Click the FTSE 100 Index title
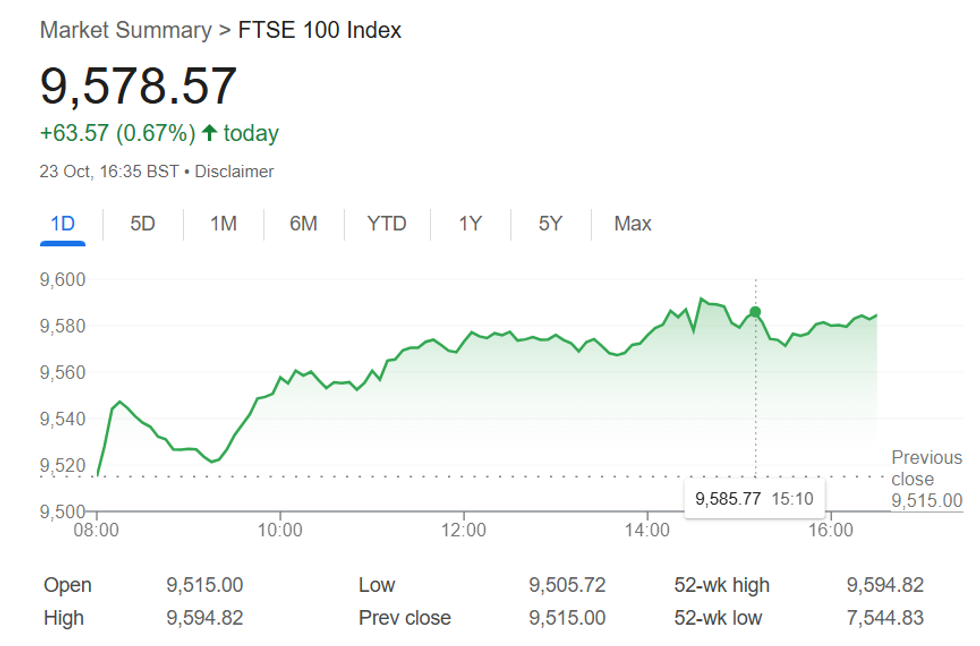The height and width of the screenshot is (646, 980). pos(319,31)
